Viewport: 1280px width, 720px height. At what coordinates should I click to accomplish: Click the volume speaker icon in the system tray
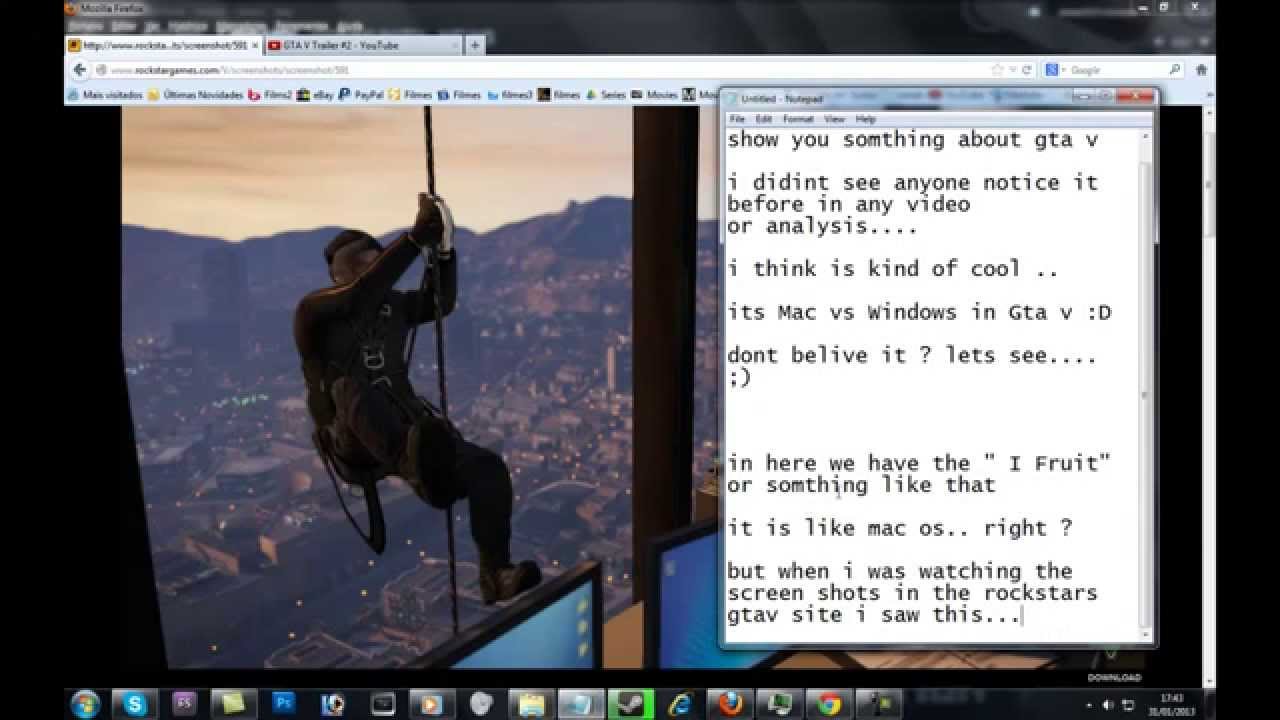pyautogui.click(x=1108, y=704)
